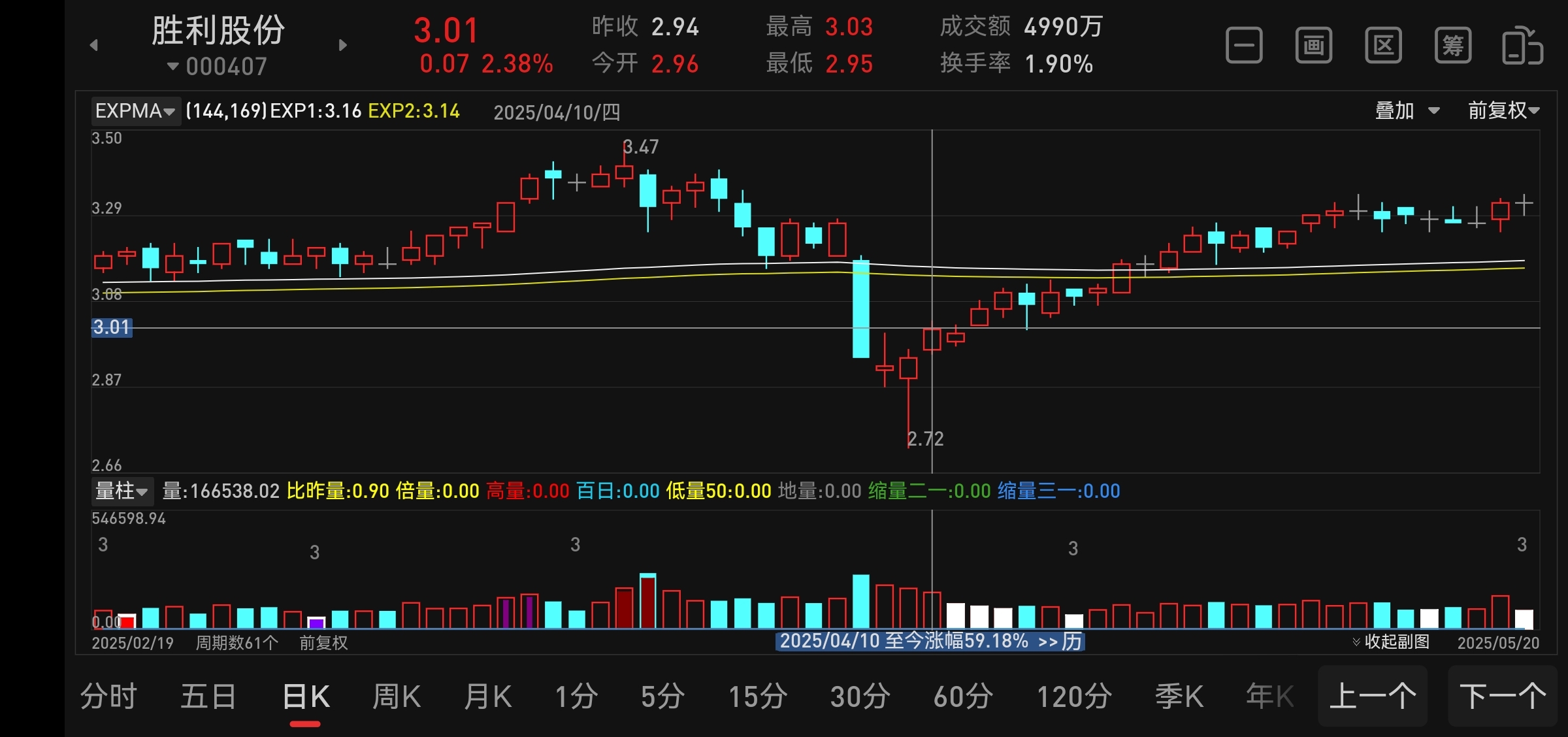The width and height of the screenshot is (1568, 737).
Task: Tap the rotate screen orientation icon
Action: (x=1522, y=46)
